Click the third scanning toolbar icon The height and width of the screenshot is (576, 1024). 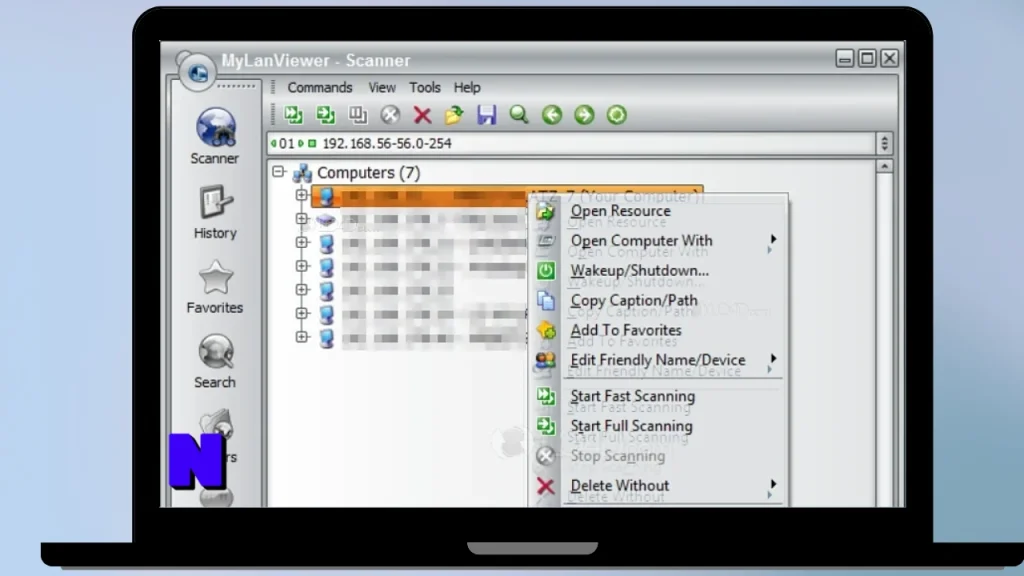pos(358,115)
